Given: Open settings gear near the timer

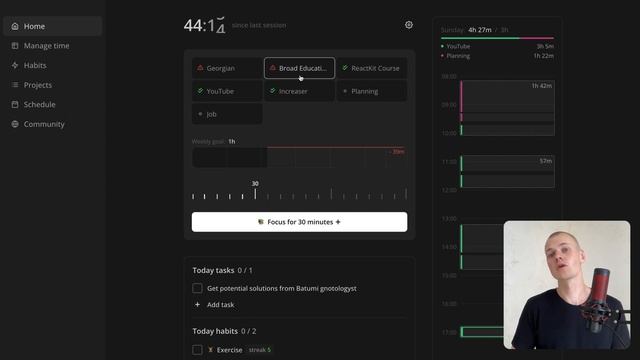Looking at the screenshot, I should [409, 25].
